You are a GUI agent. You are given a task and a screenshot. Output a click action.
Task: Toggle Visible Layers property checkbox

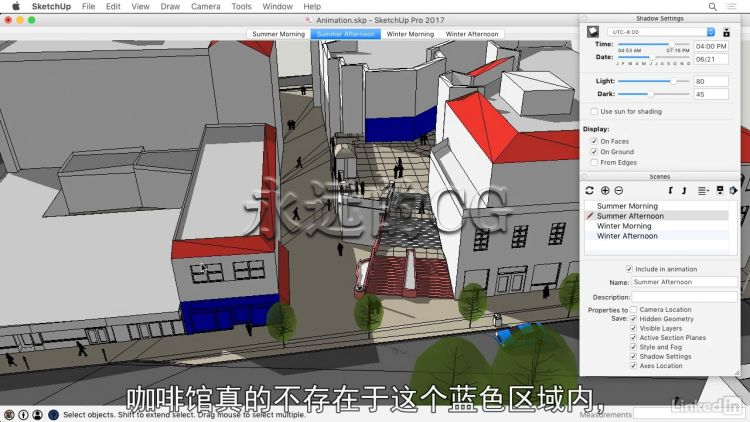(x=633, y=328)
